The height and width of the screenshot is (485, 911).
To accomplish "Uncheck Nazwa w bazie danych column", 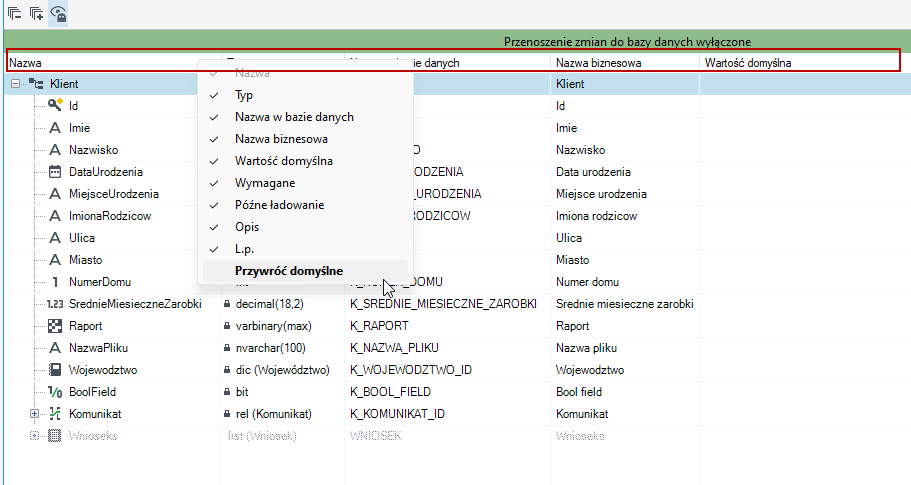I will 305,117.
